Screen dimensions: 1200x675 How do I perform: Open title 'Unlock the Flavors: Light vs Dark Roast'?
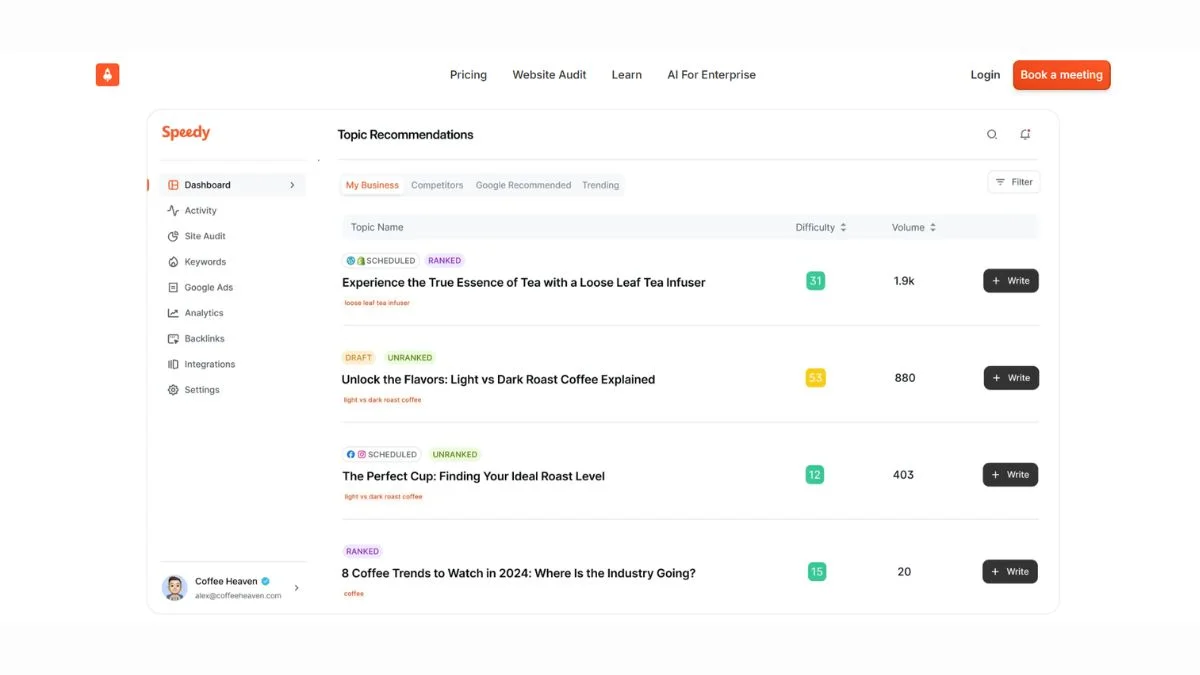click(498, 380)
